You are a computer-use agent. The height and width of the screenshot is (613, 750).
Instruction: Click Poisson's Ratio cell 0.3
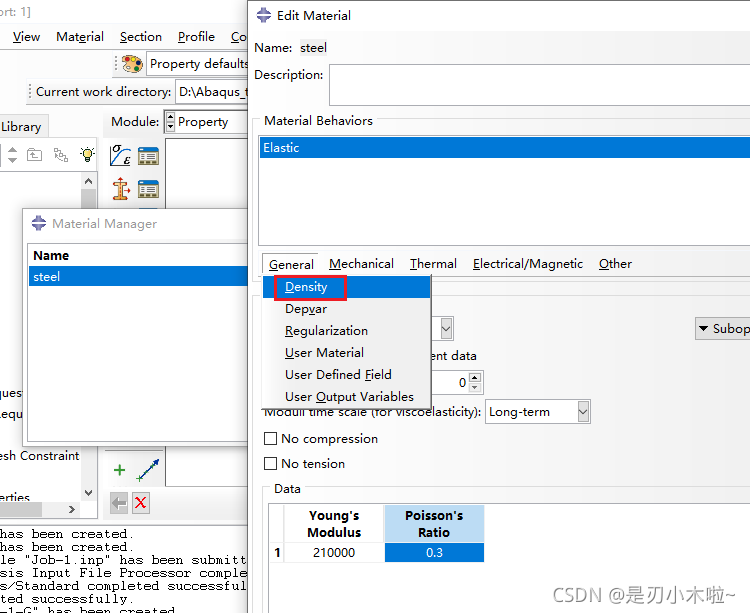coord(434,553)
